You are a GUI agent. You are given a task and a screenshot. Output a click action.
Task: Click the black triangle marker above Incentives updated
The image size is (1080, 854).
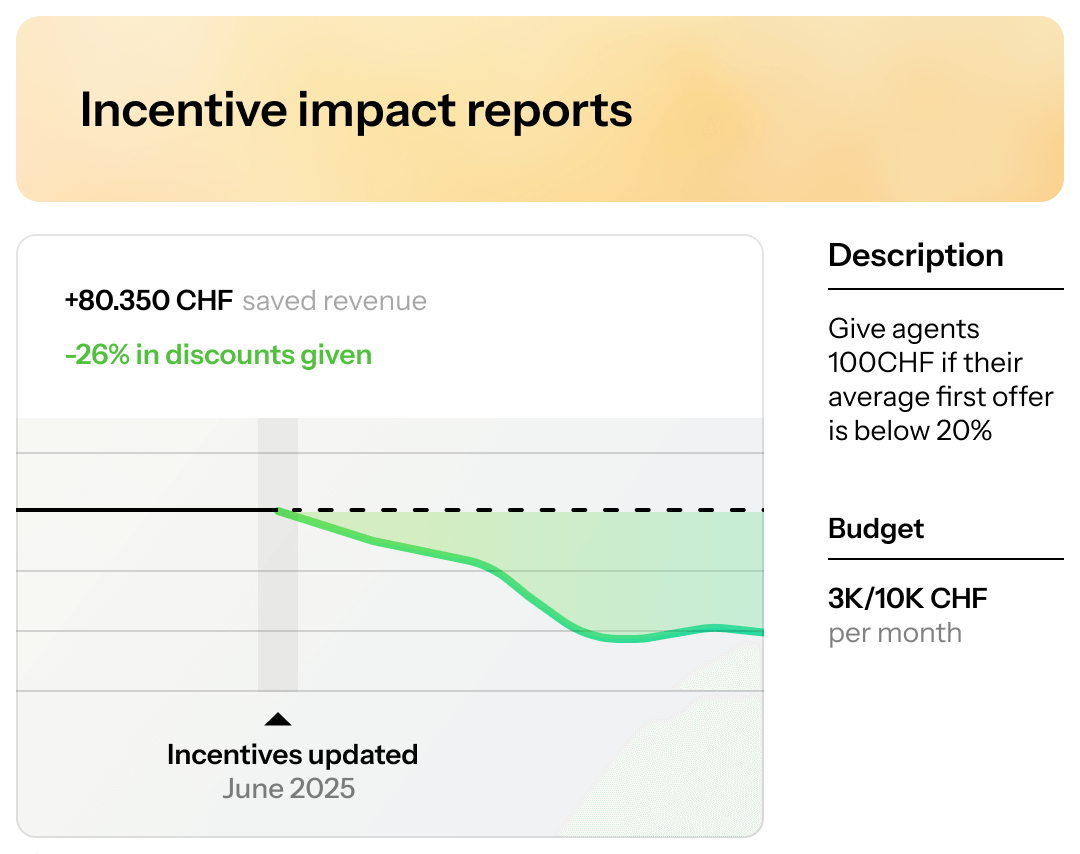coord(278,718)
